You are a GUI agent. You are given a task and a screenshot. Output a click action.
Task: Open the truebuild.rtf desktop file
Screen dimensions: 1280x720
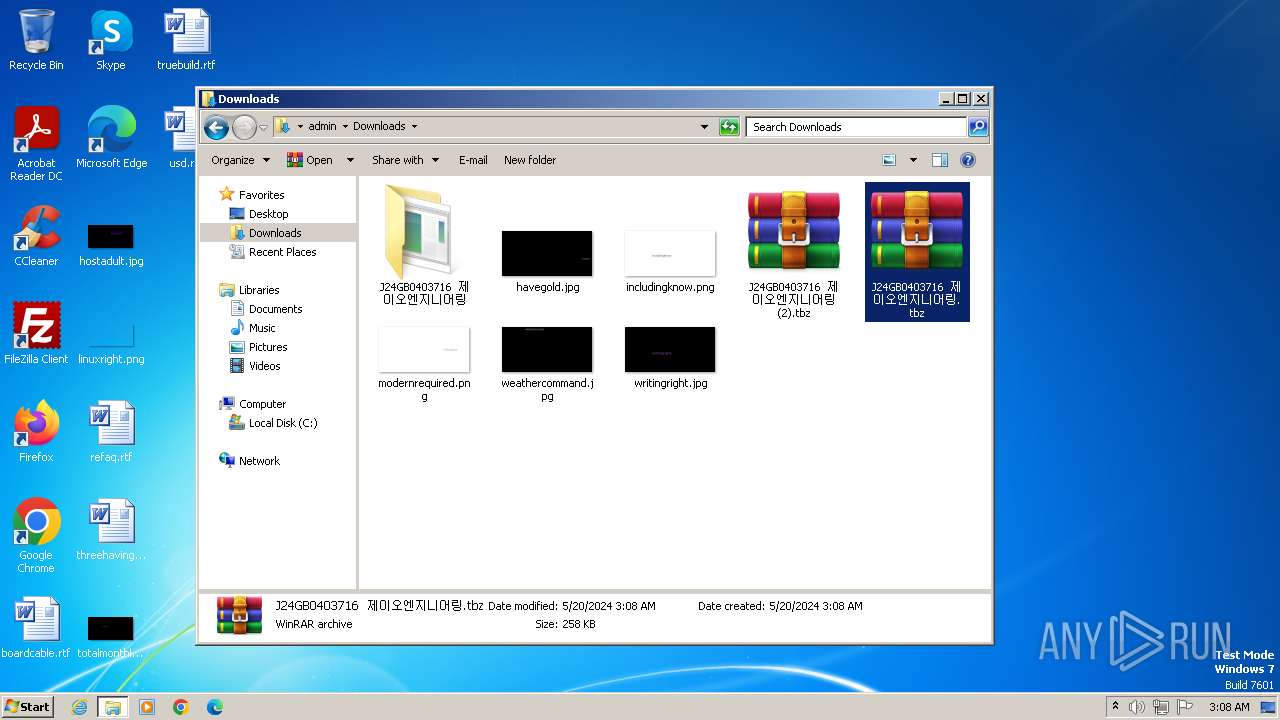point(186,40)
